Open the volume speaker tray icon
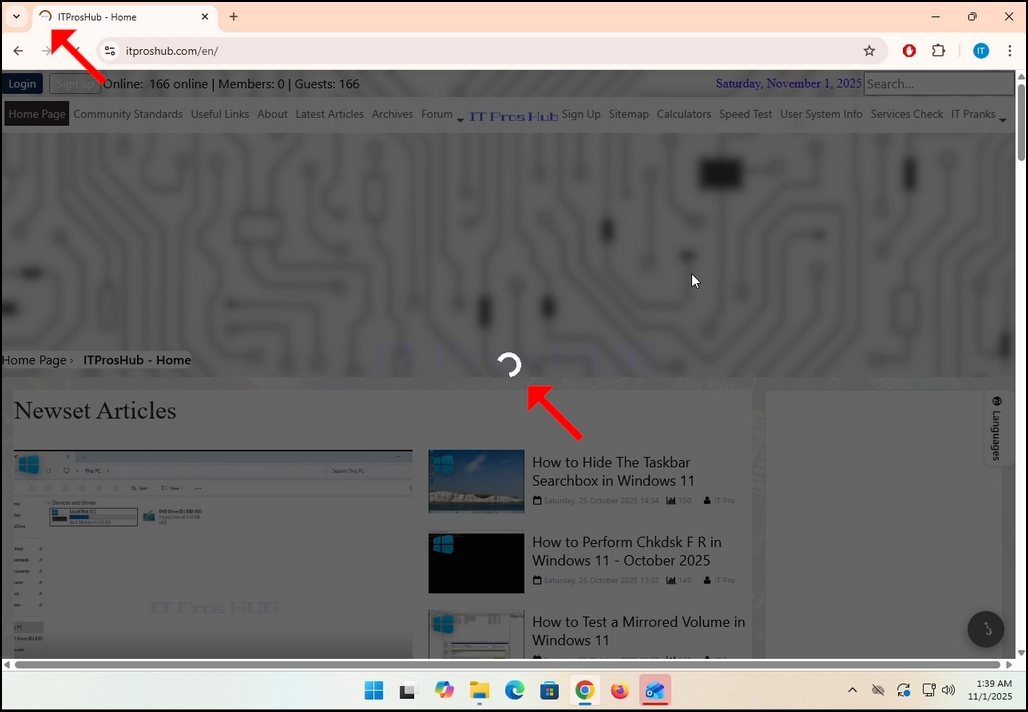This screenshot has height=712, width=1028. click(948, 690)
